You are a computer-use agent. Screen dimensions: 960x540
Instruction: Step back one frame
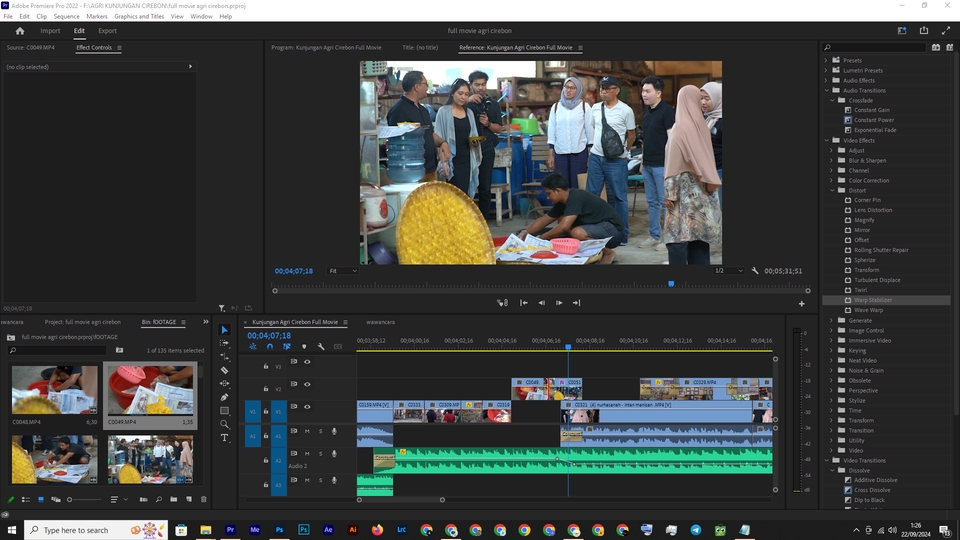tap(541, 302)
